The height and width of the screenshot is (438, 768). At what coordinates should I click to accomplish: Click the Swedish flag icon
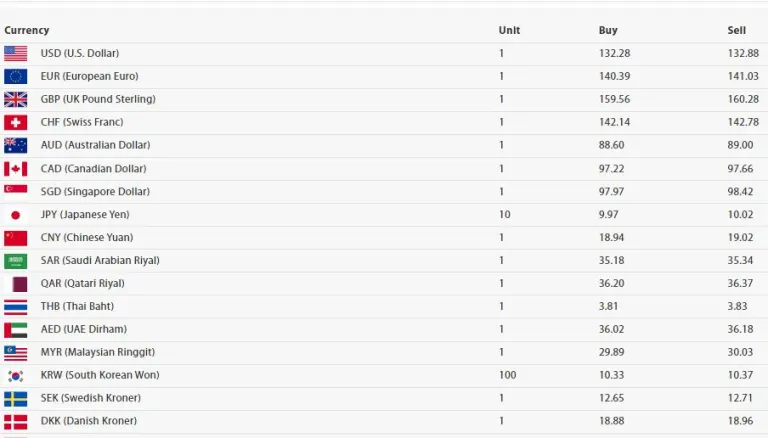click(16, 398)
